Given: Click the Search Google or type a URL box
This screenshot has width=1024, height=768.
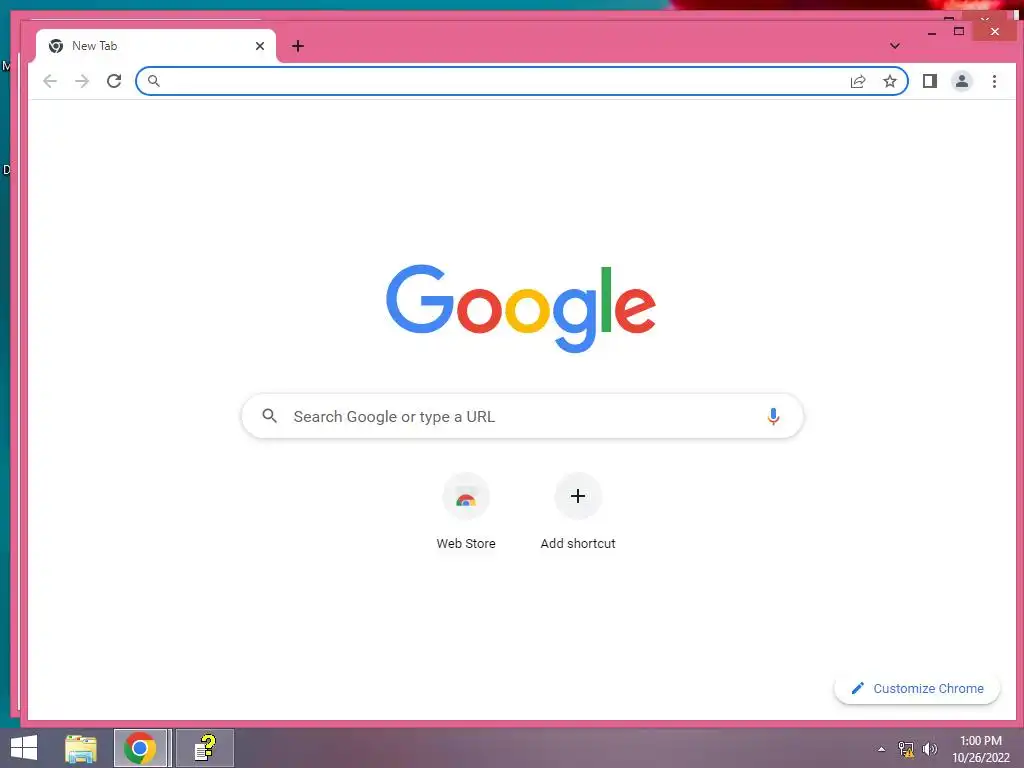Looking at the screenshot, I should pos(522,416).
